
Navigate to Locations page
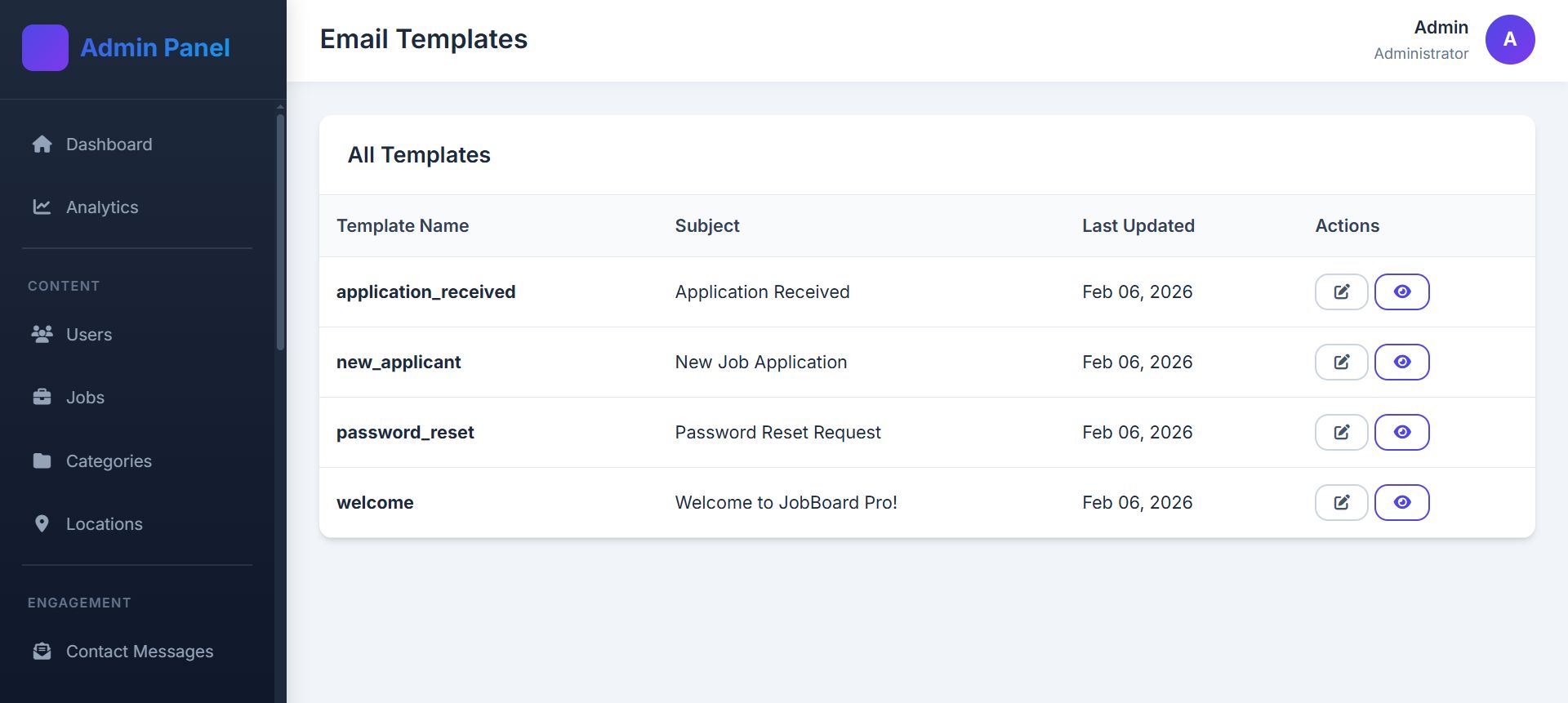click(104, 524)
